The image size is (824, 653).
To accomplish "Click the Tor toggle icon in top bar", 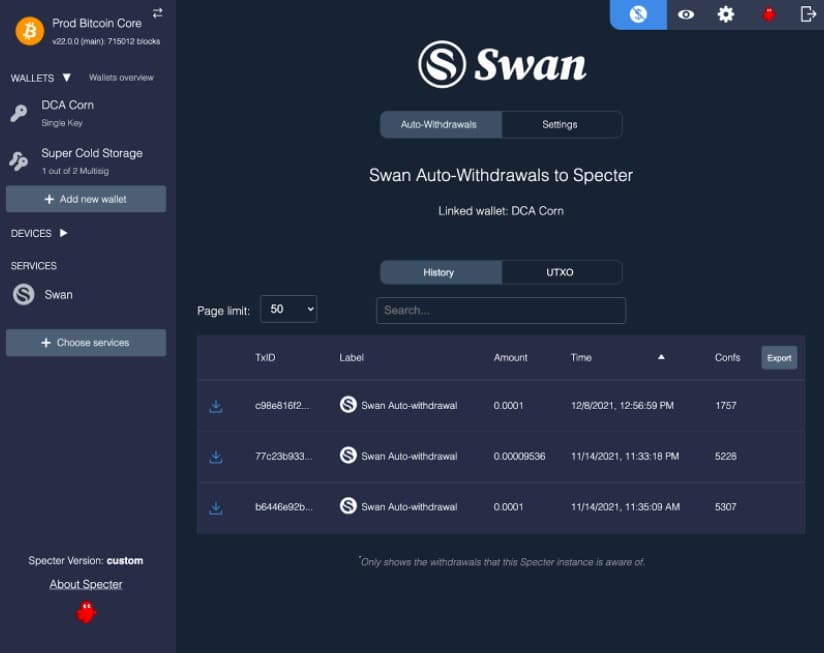I will tap(638, 14).
